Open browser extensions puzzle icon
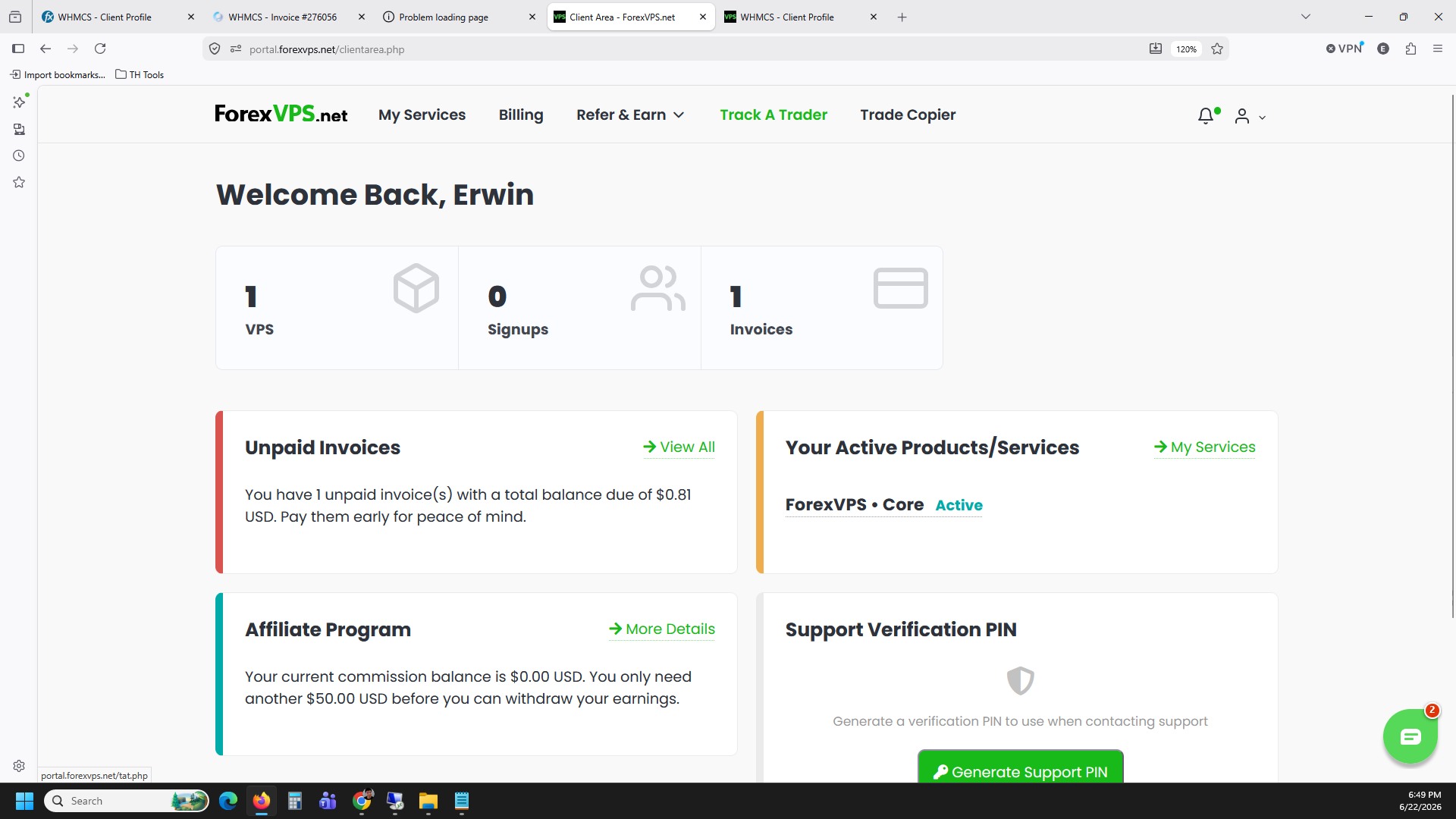1456x819 pixels. coord(1410,49)
